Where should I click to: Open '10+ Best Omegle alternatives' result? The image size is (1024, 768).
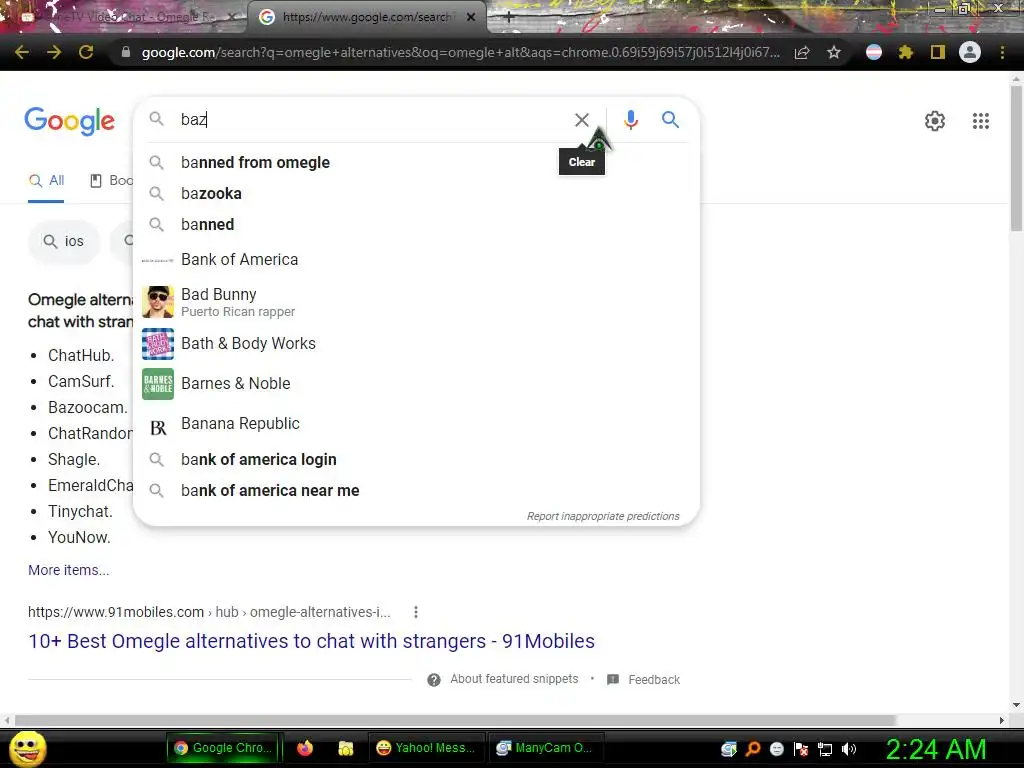[312, 641]
